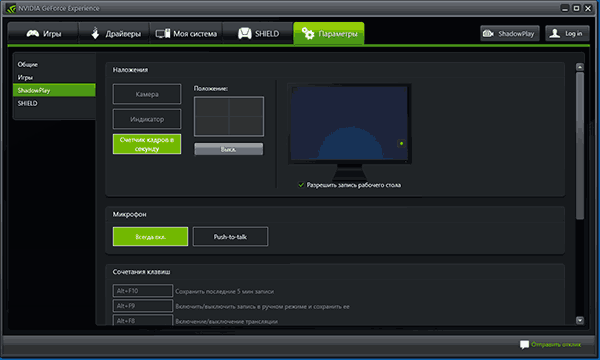Click the NVIDIA logo in title bar
600x360 pixels.
11,8
